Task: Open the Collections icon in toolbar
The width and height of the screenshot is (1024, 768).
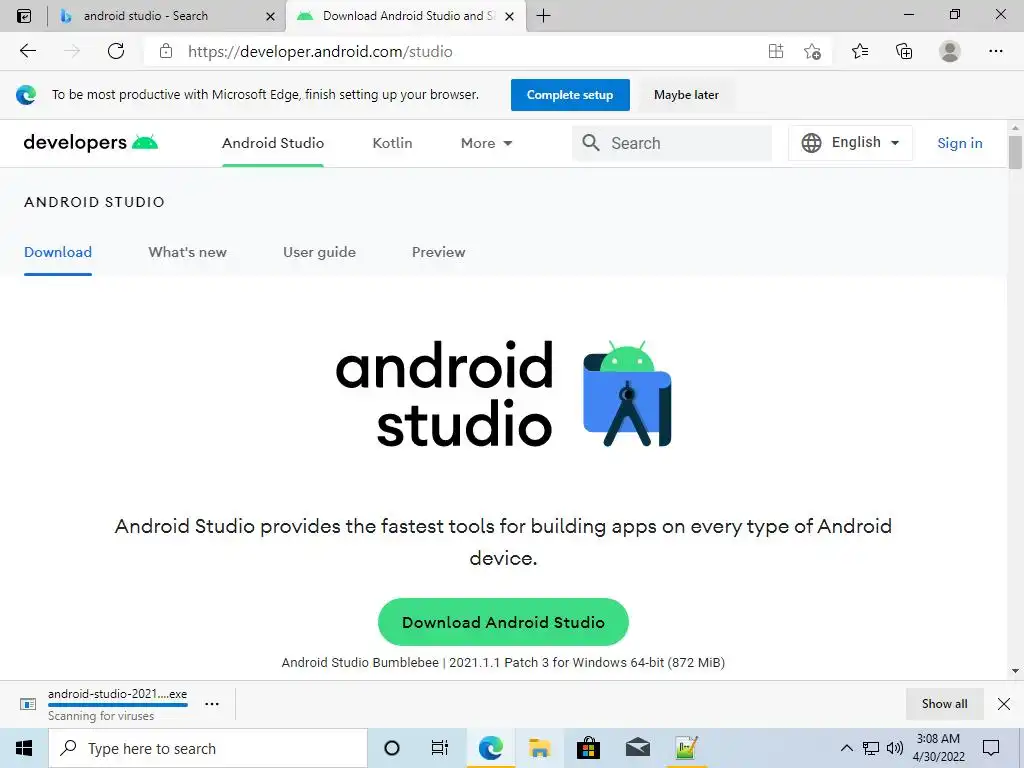Action: (x=904, y=51)
